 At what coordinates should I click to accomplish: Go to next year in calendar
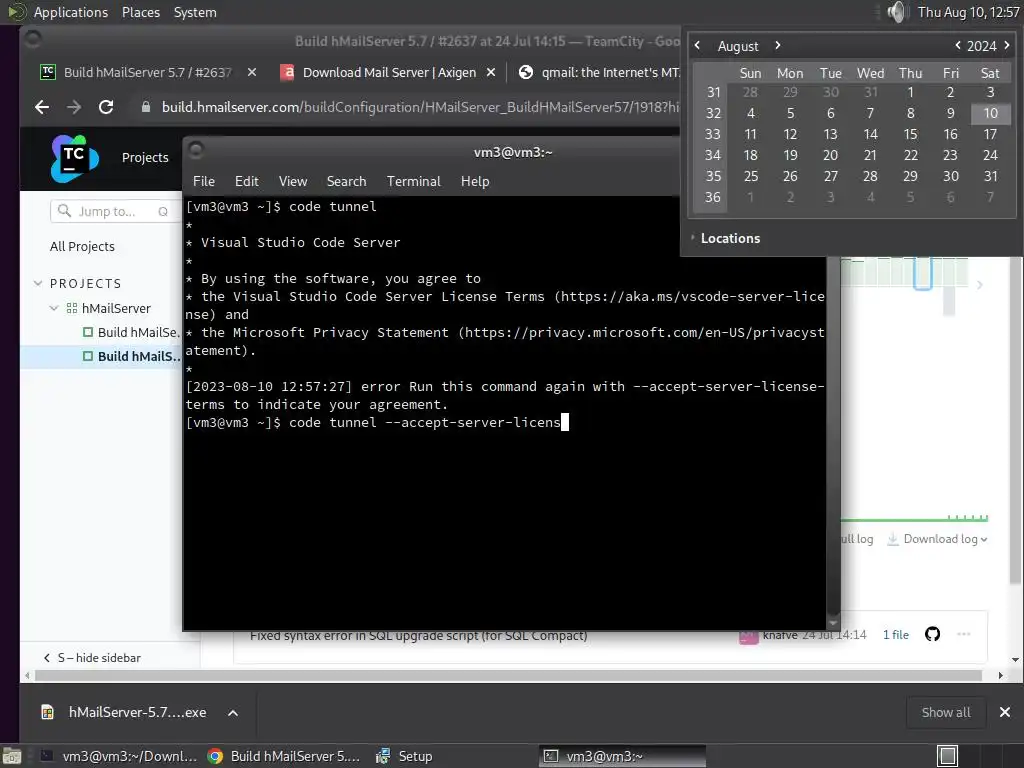coord(1007,46)
